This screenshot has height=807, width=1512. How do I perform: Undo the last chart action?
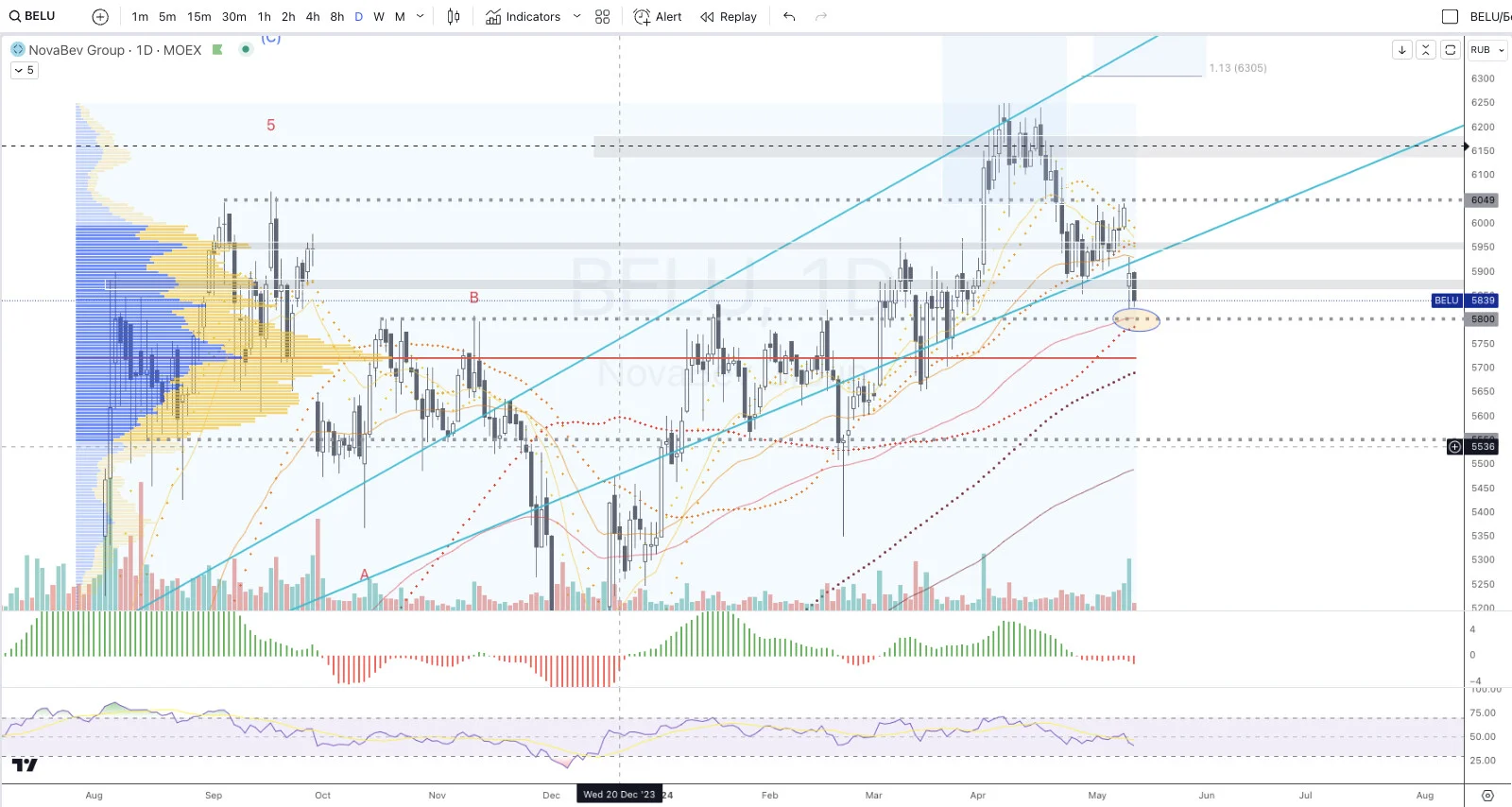pyautogui.click(x=789, y=16)
